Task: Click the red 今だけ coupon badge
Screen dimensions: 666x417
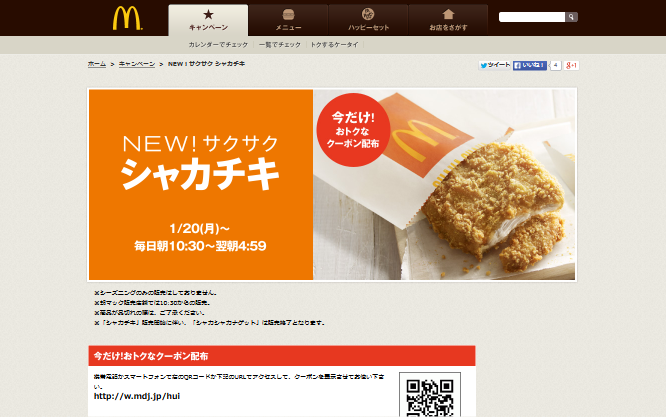Action: tap(353, 130)
